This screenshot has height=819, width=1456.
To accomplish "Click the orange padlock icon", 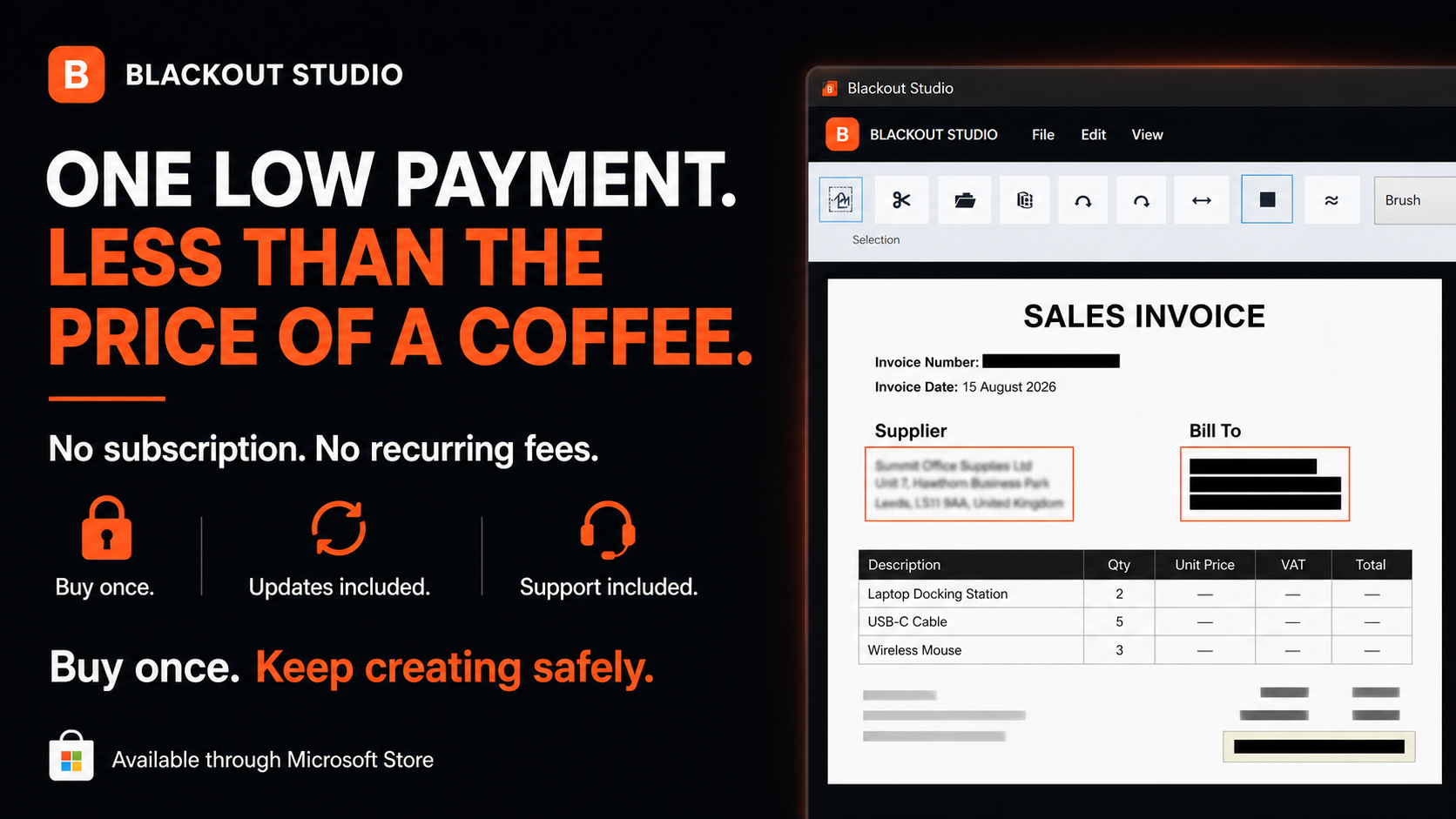I will click(106, 528).
